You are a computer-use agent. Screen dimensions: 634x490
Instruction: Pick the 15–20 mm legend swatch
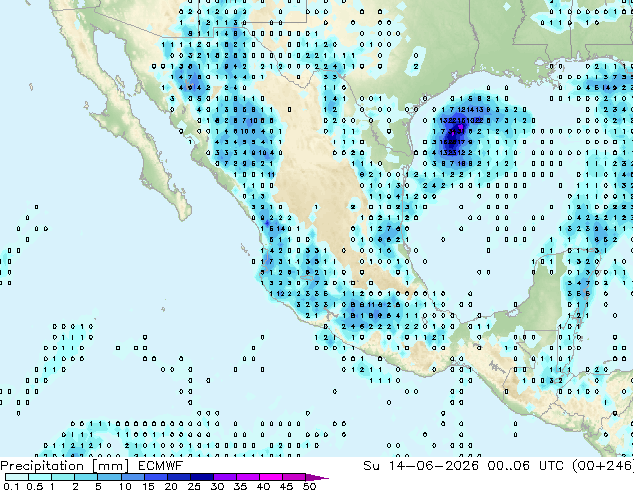[x=155, y=477]
